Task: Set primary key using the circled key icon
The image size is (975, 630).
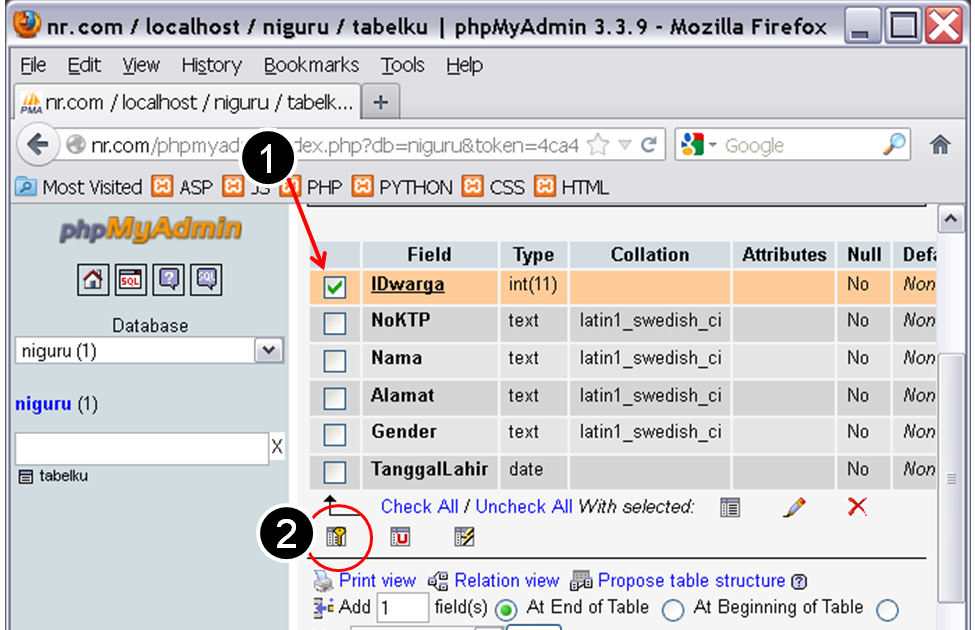Action: pos(337,537)
